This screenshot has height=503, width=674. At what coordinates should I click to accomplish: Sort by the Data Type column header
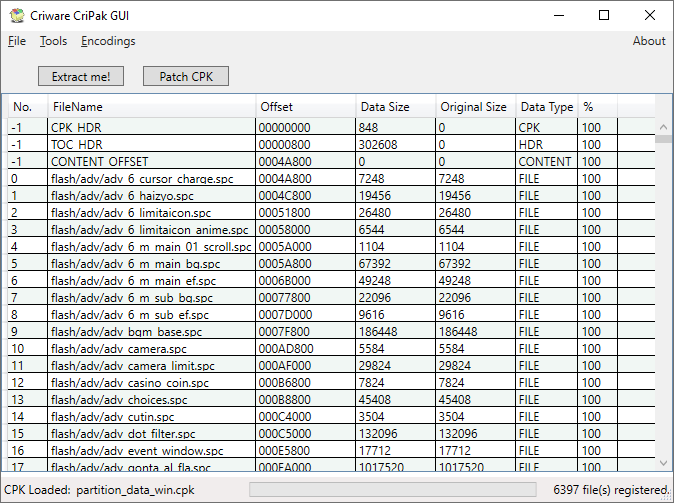[x=547, y=107]
